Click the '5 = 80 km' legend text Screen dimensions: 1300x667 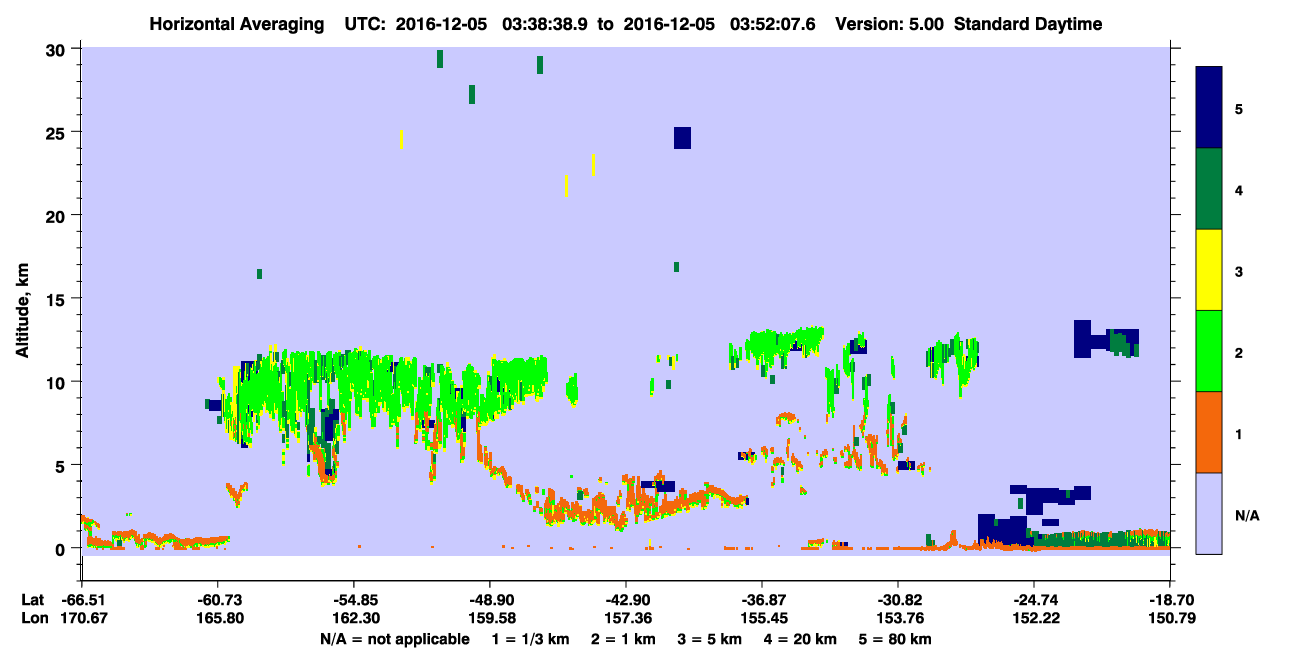point(897,639)
